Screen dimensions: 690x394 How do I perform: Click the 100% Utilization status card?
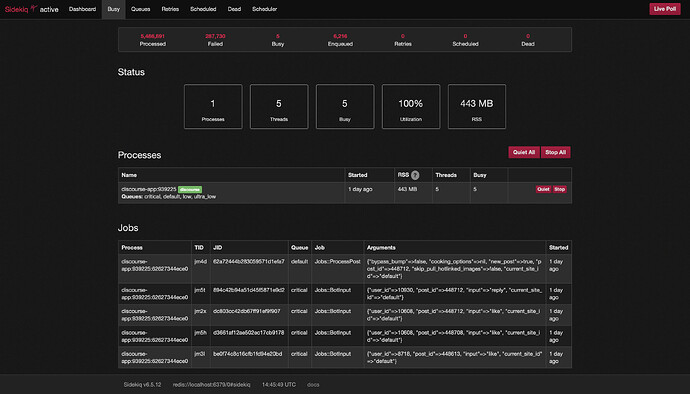pos(411,107)
